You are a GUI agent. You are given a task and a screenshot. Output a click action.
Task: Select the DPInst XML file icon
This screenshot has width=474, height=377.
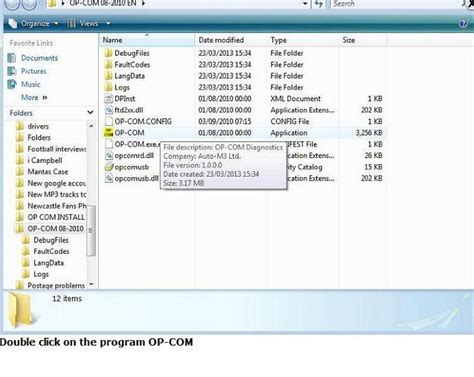coord(108,99)
